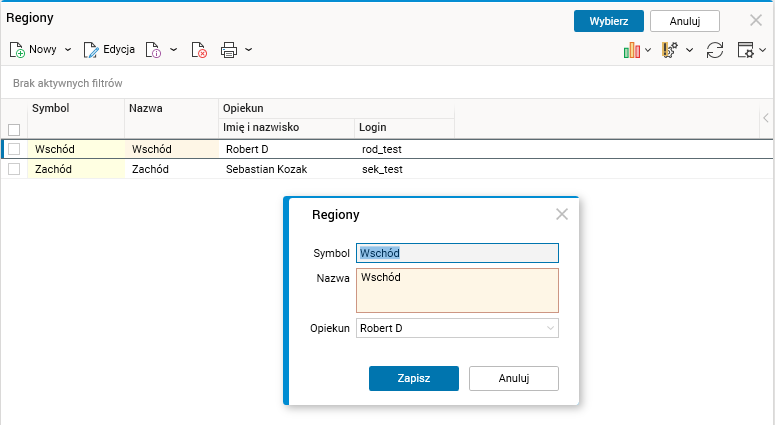Click the document info icon in toolbar
This screenshot has width=775, height=425.
click(x=153, y=49)
